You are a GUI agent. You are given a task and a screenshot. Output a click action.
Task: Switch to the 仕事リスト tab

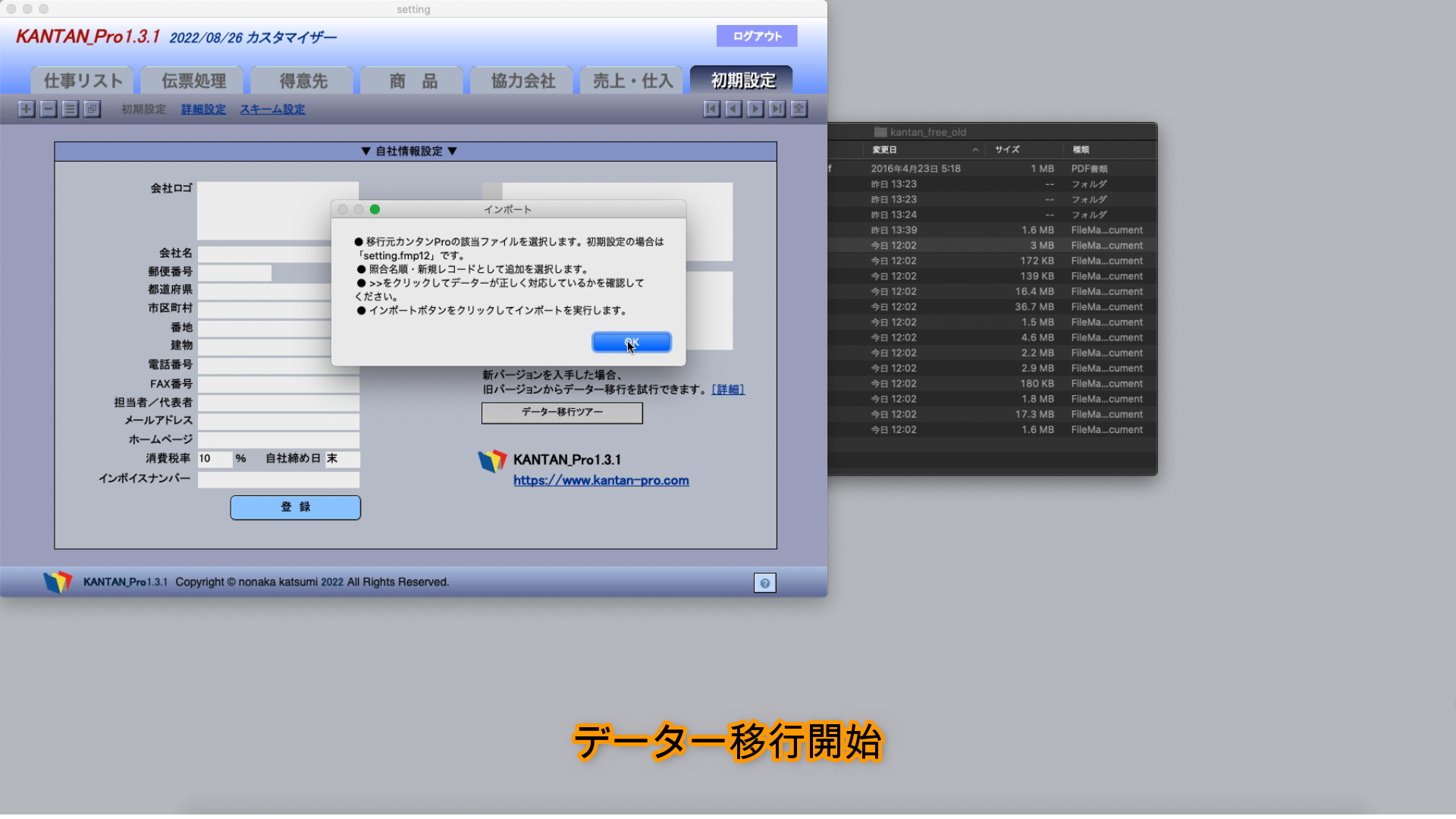[x=83, y=80]
